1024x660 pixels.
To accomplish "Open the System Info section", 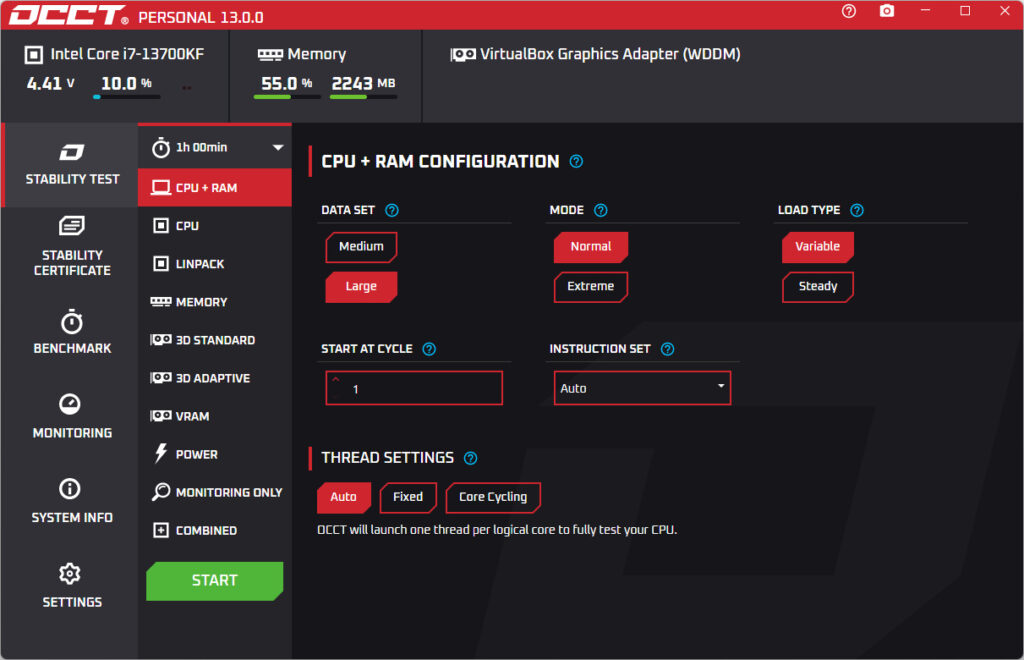I will (72, 501).
